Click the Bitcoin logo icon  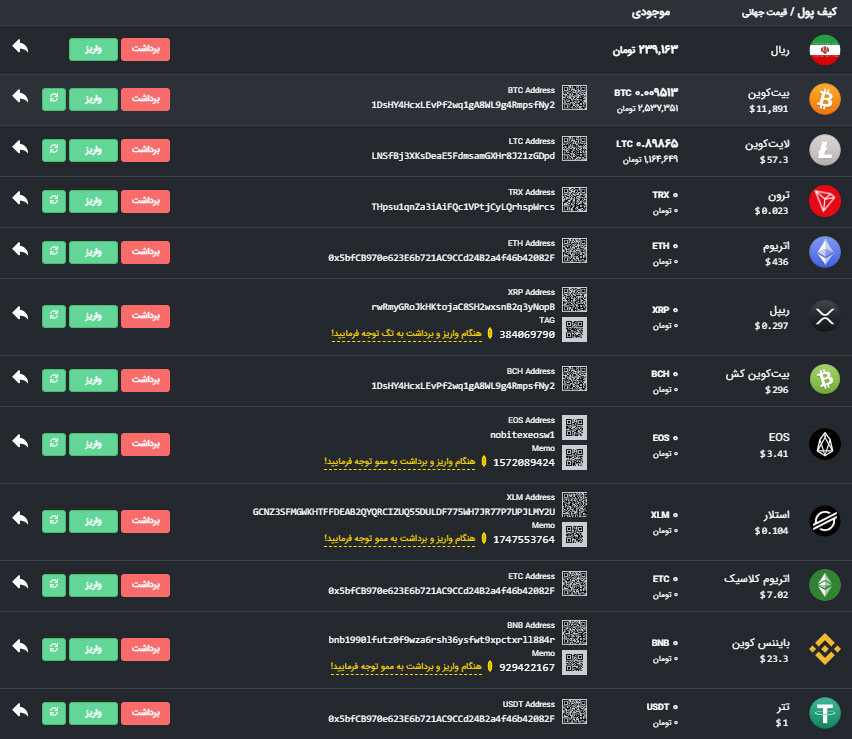pos(825,98)
